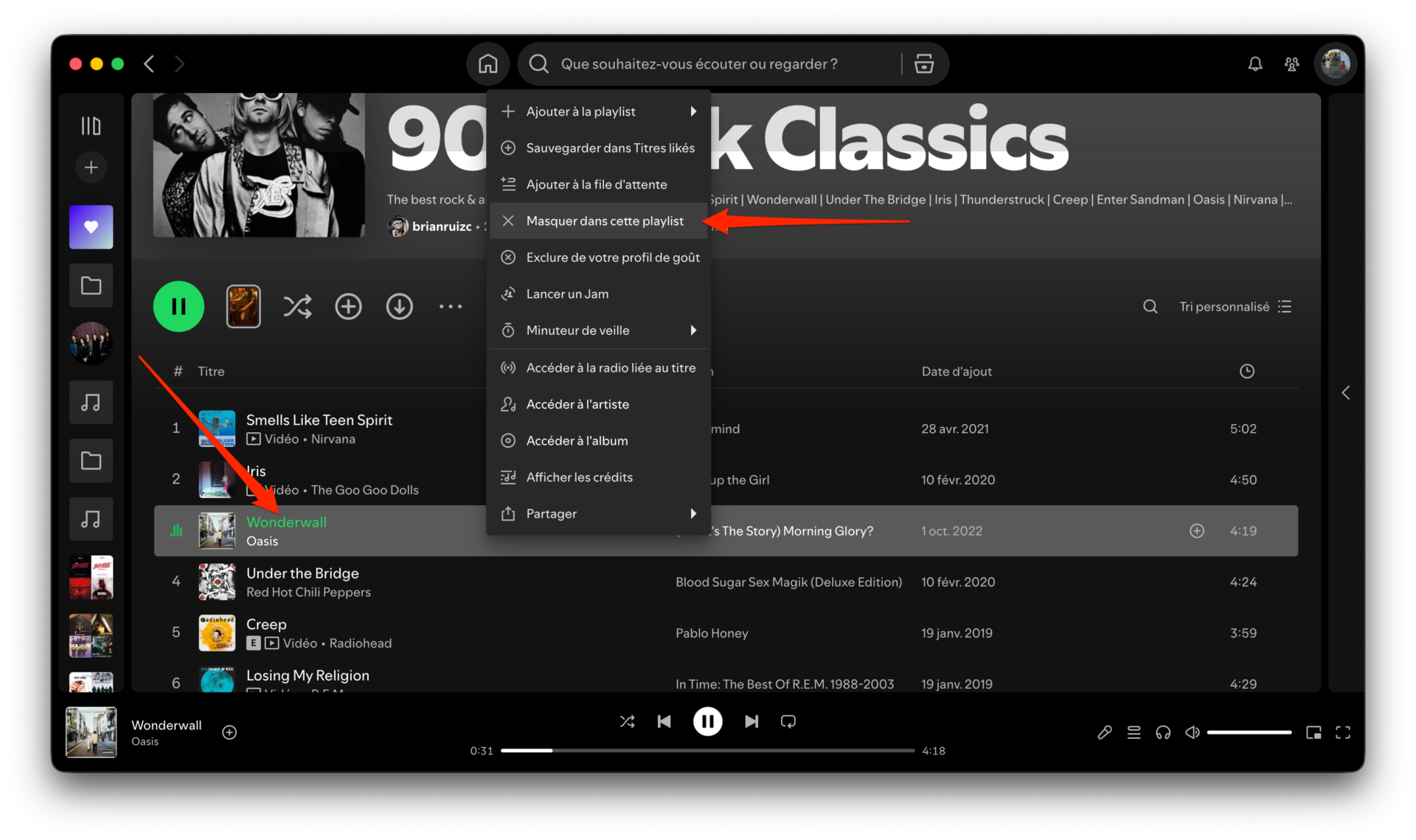
Task: Expand the Minuteur de veille submenu
Action: [x=599, y=330]
